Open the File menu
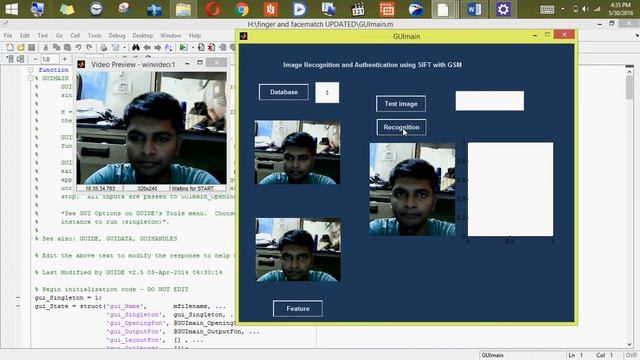 (x=8, y=36)
